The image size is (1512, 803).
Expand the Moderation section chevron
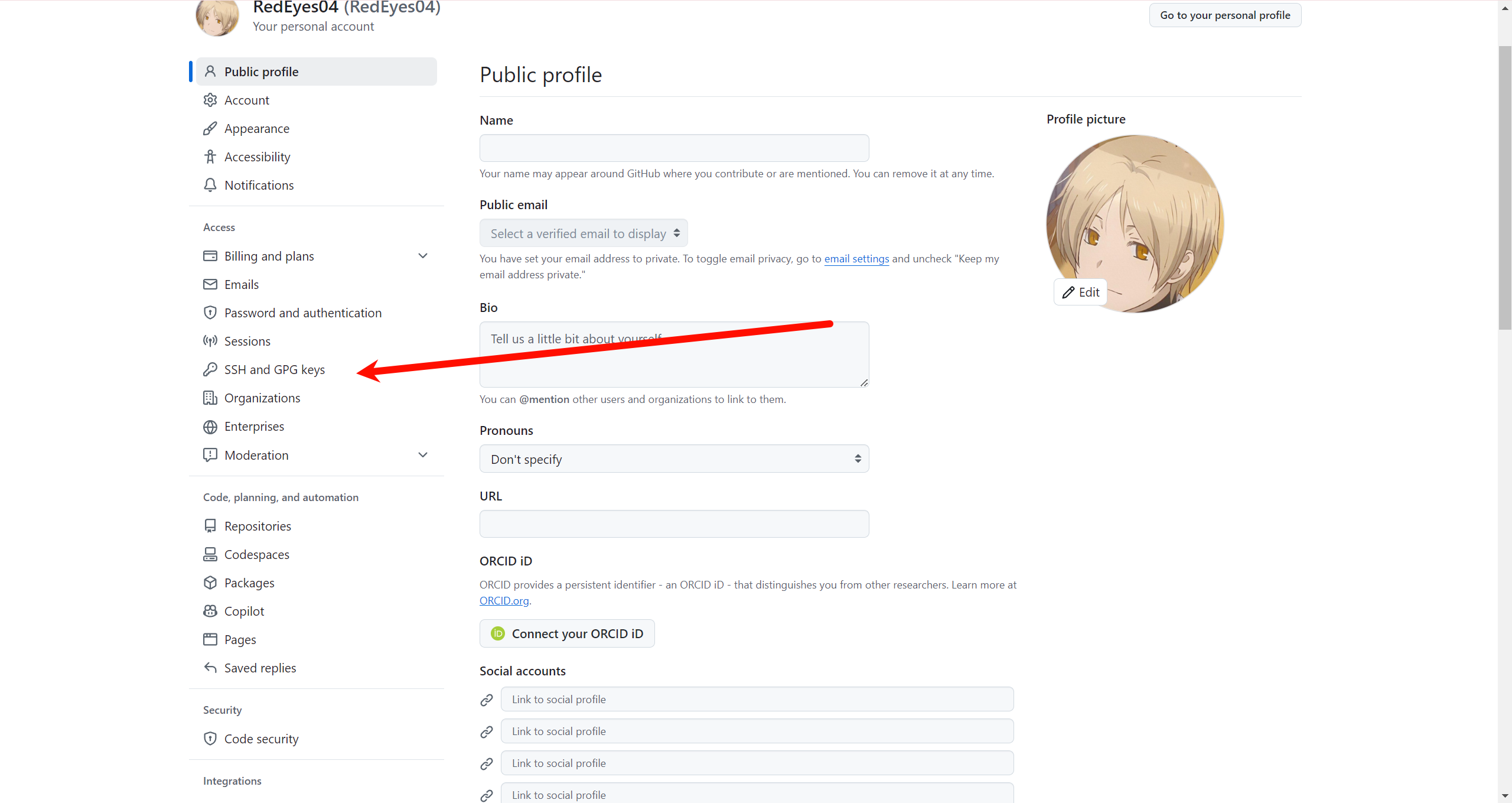point(423,455)
